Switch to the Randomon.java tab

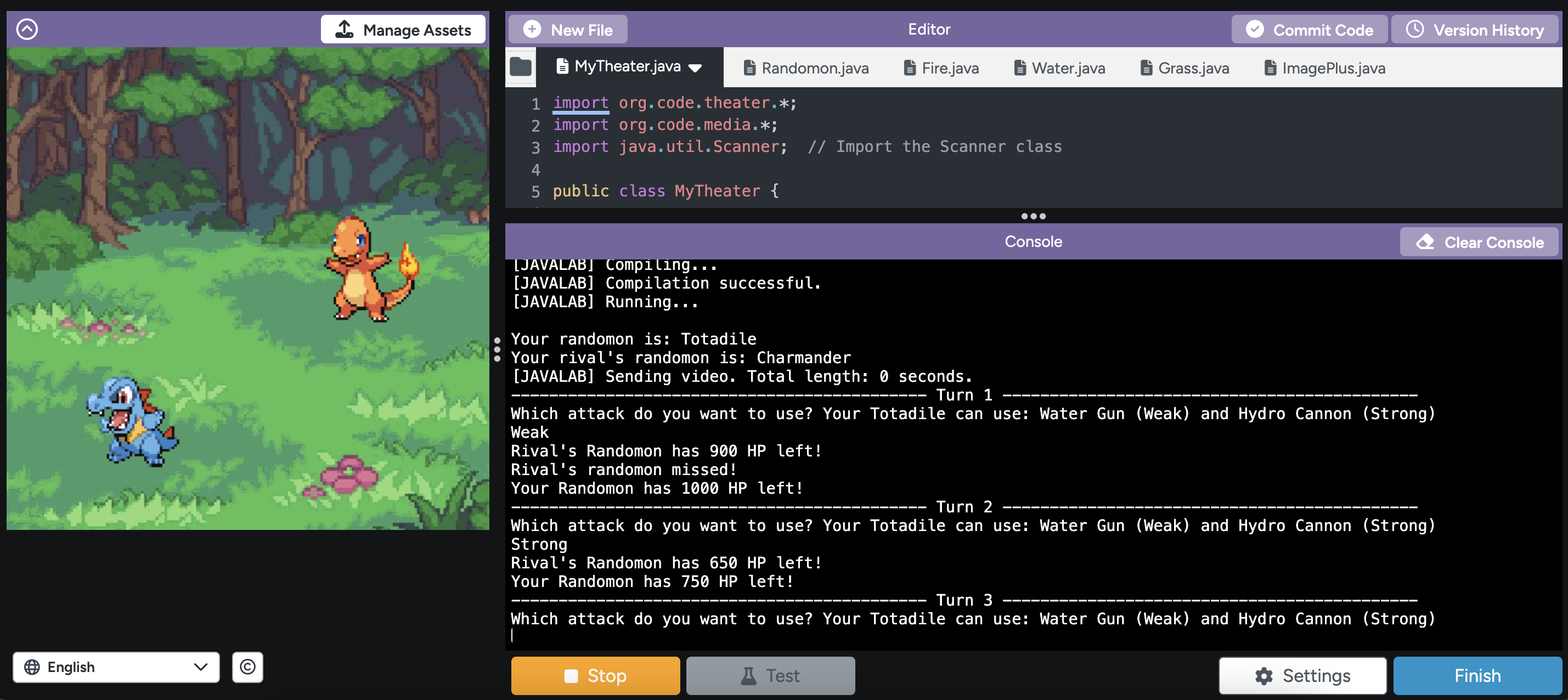806,68
